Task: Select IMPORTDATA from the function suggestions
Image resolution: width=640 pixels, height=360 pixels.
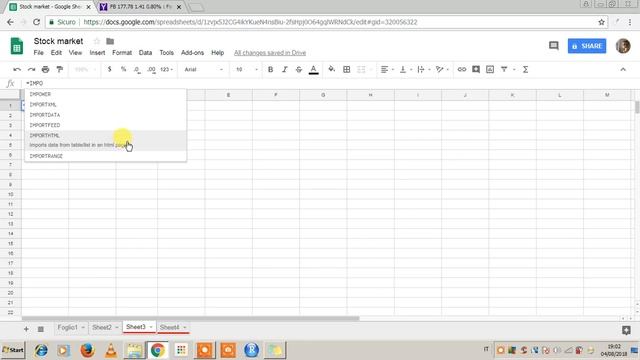Action: (106, 115)
